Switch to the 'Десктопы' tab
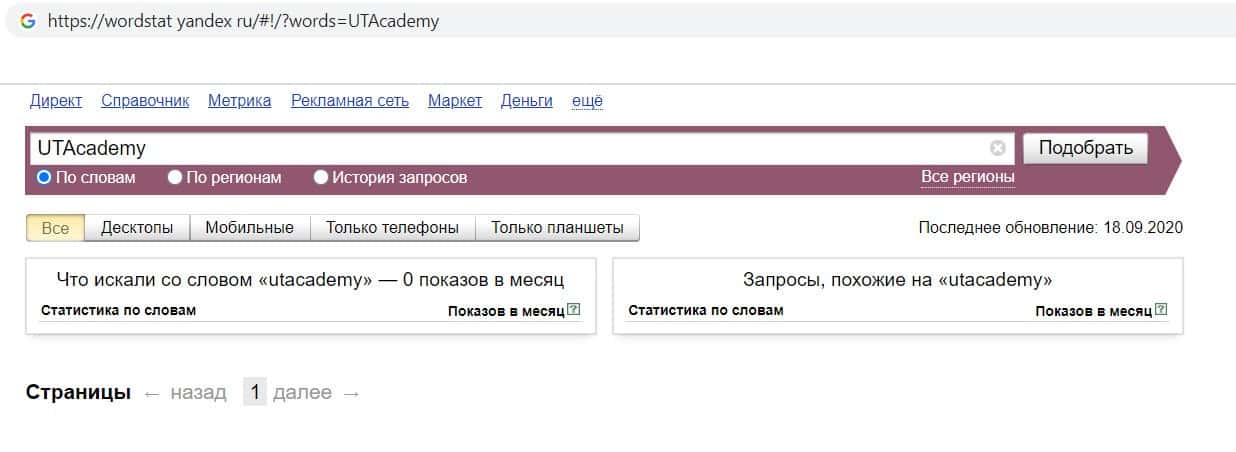 [137, 228]
